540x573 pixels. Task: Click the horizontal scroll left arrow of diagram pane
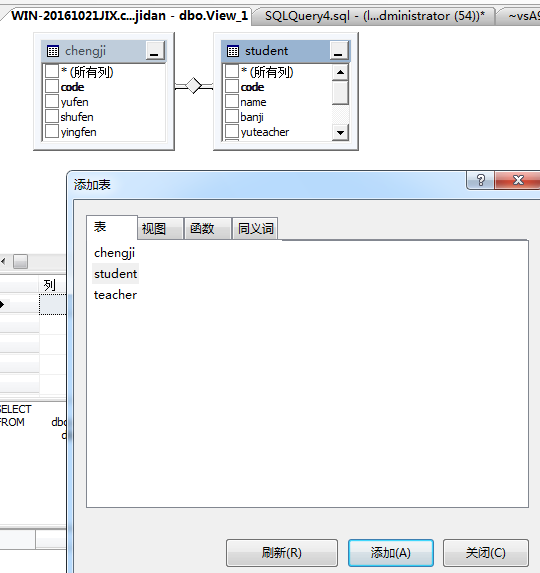[3, 261]
